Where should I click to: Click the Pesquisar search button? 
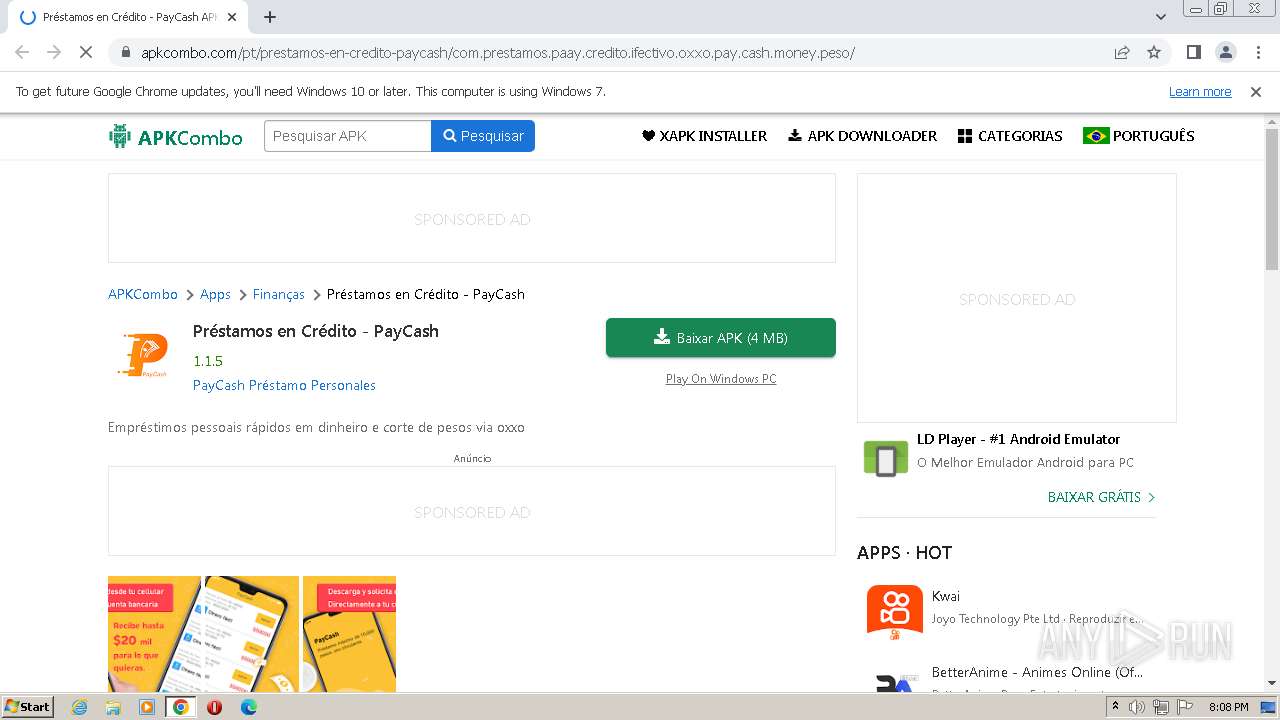(483, 136)
